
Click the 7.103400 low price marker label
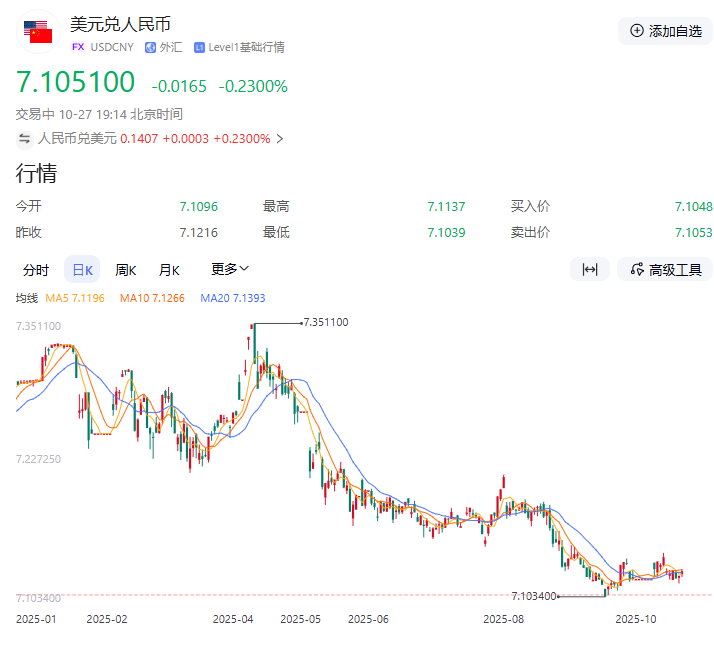534,596
